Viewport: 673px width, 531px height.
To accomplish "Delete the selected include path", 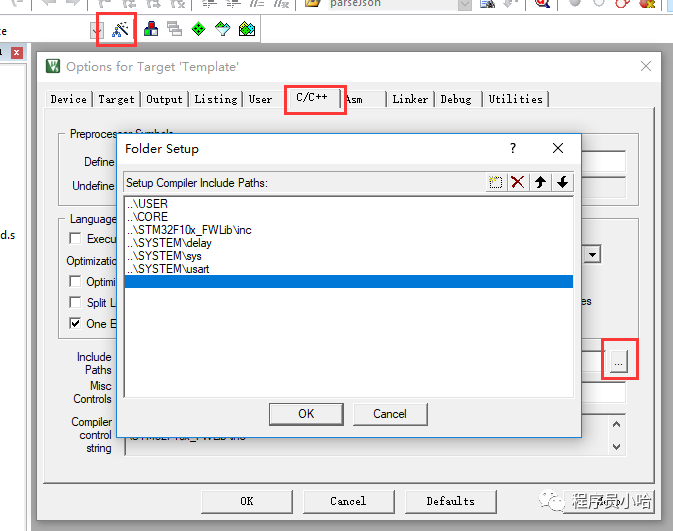I will click(517, 182).
